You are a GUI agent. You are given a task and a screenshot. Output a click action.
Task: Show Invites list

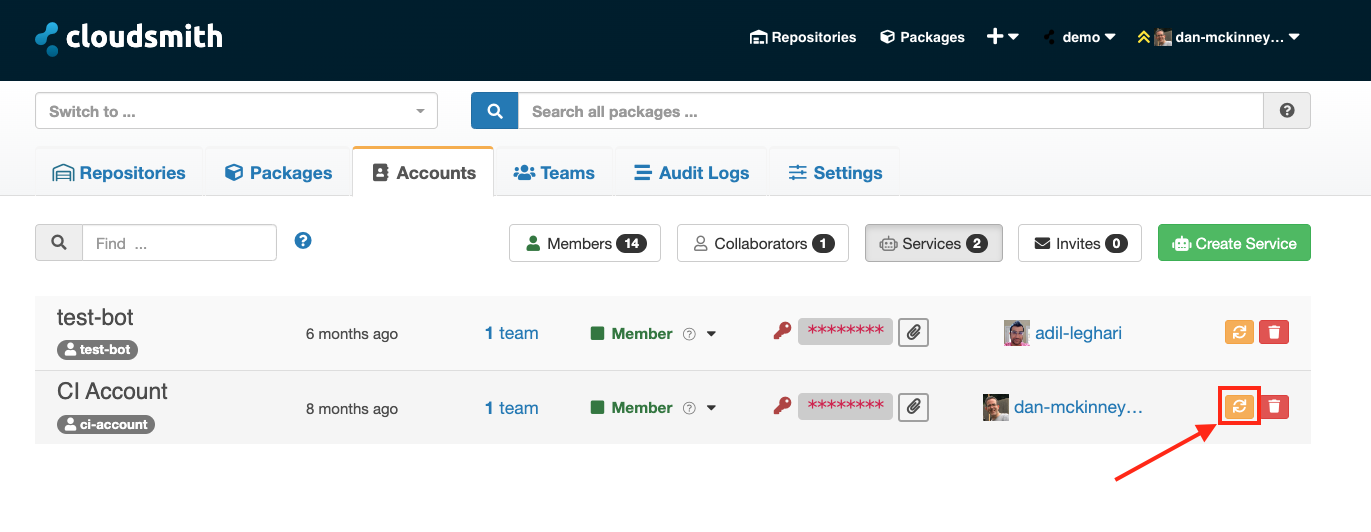point(1080,243)
